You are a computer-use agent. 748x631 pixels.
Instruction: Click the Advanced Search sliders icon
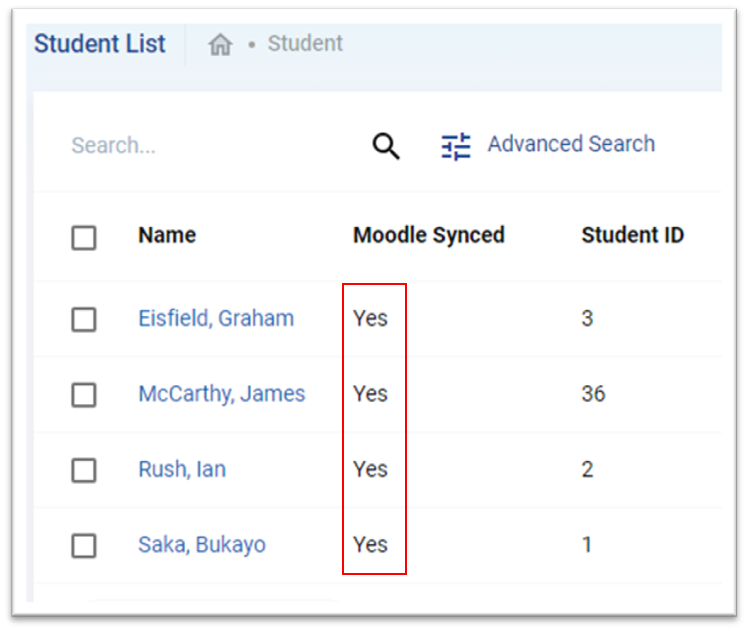pyautogui.click(x=456, y=146)
